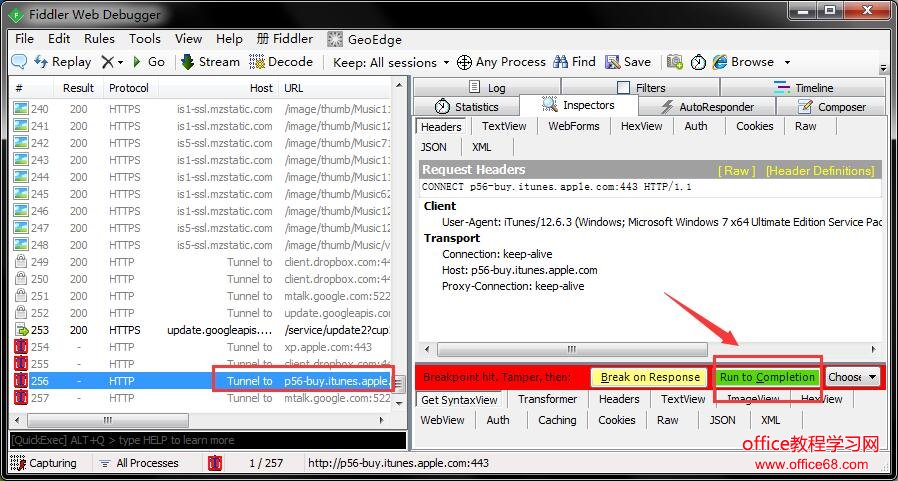Switch to the Statistics tab
Image resolution: width=898 pixels, height=481 pixels.
pos(466,107)
